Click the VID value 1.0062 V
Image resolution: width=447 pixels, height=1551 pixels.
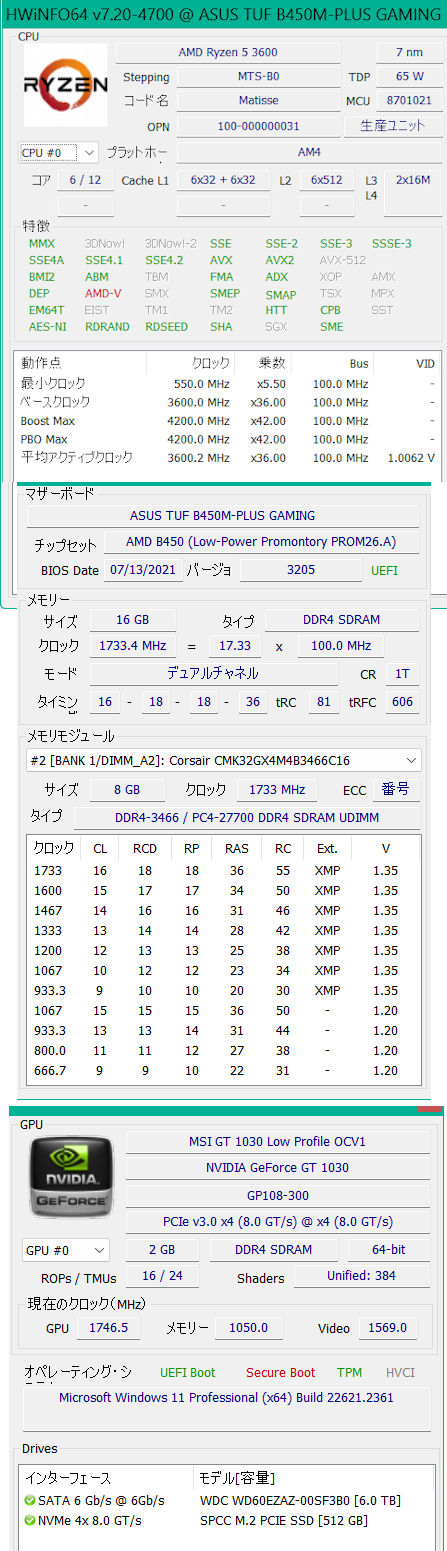(410, 457)
